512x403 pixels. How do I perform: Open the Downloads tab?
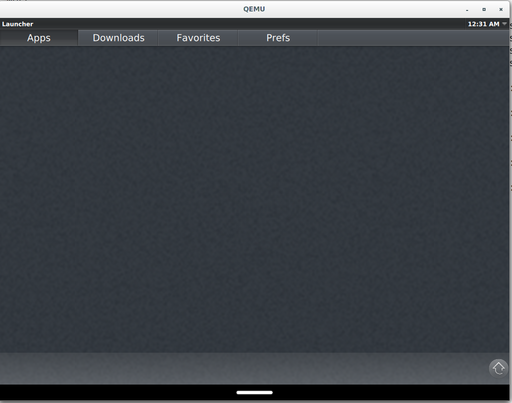click(118, 38)
